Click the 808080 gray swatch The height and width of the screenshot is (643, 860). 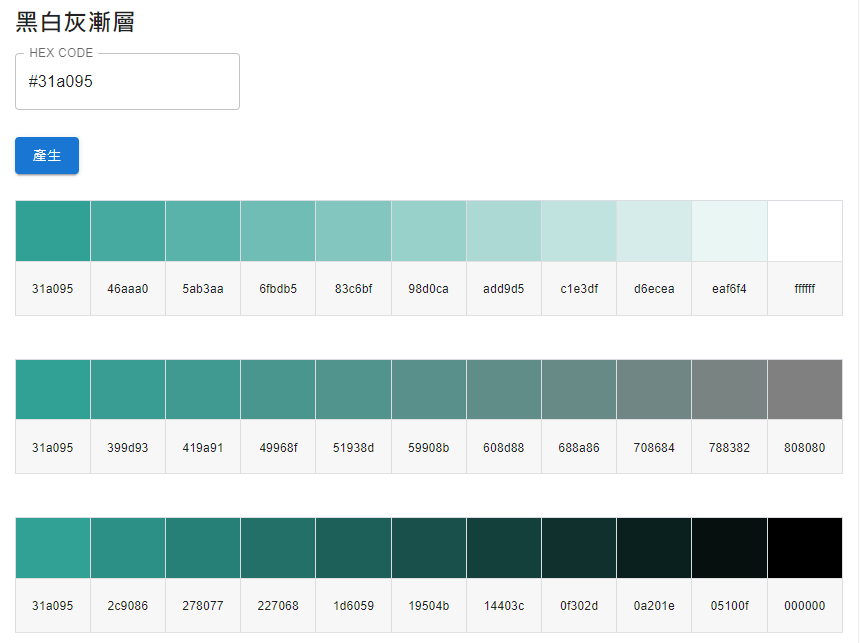(804, 388)
